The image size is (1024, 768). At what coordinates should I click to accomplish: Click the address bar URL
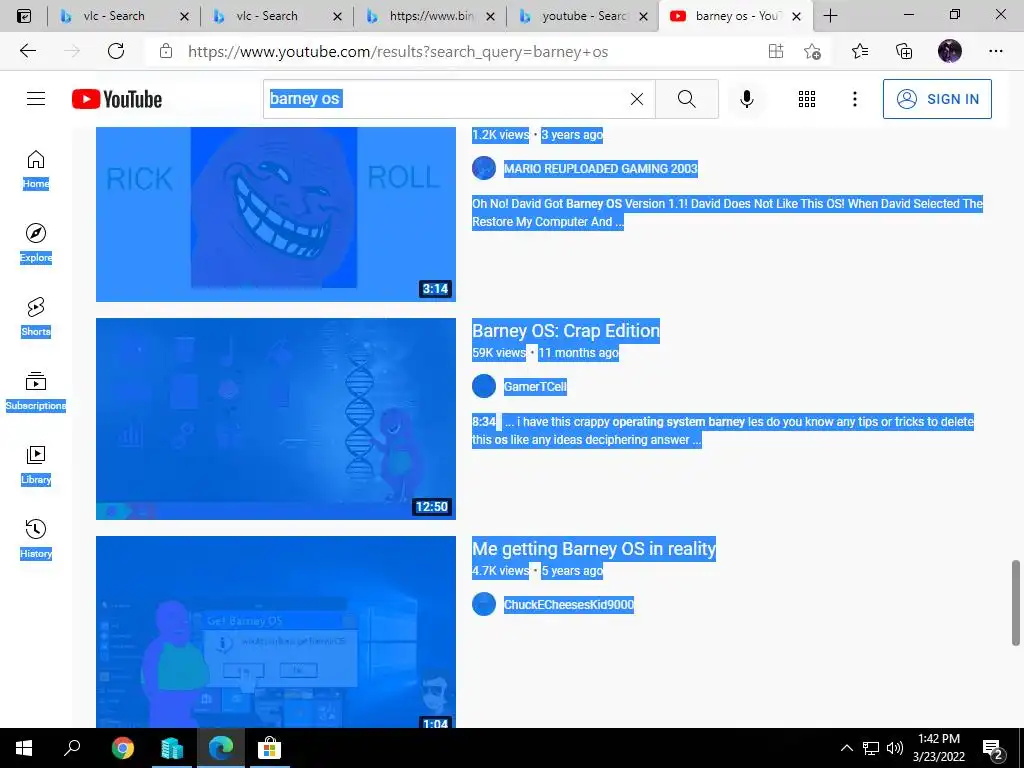[x=398, y=52]
